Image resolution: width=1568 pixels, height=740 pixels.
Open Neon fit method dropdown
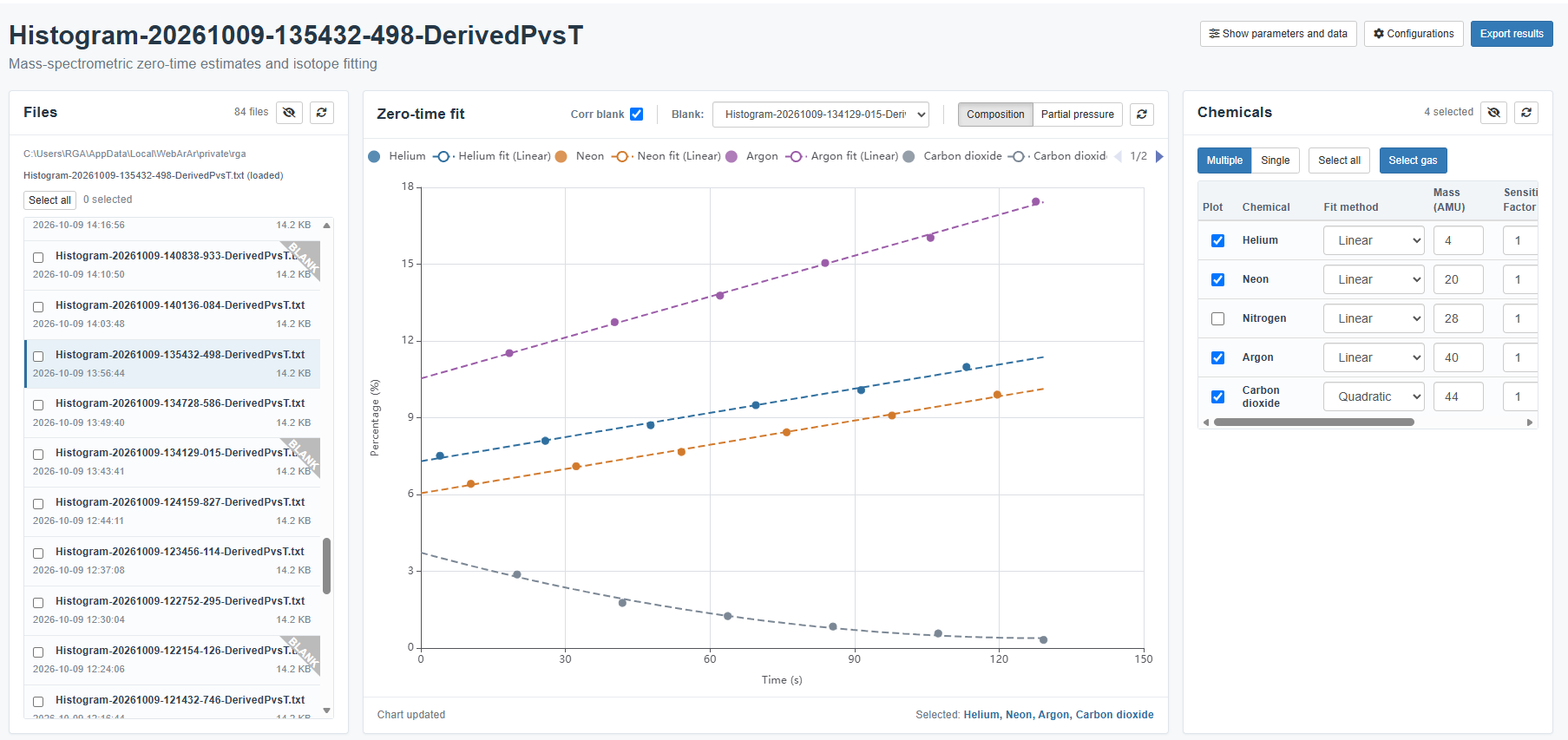1374,279
